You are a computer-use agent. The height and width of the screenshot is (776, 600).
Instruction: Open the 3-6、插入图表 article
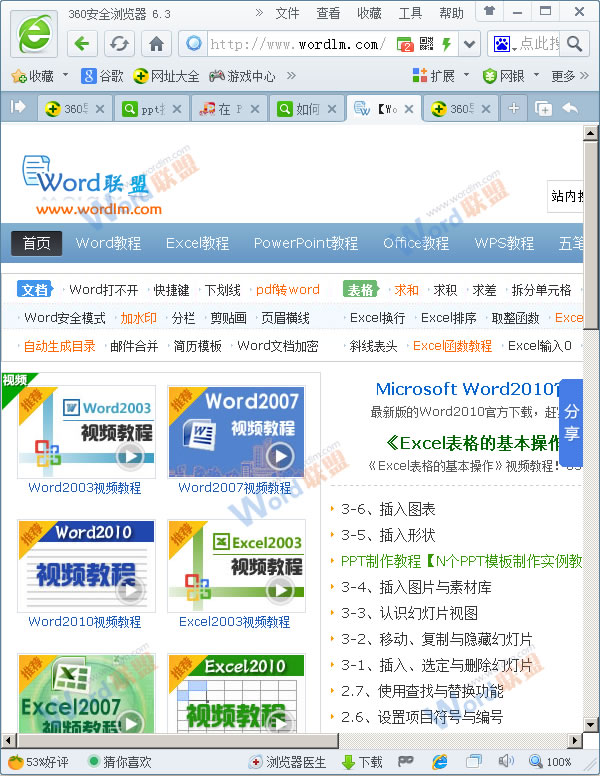(388, 509)
